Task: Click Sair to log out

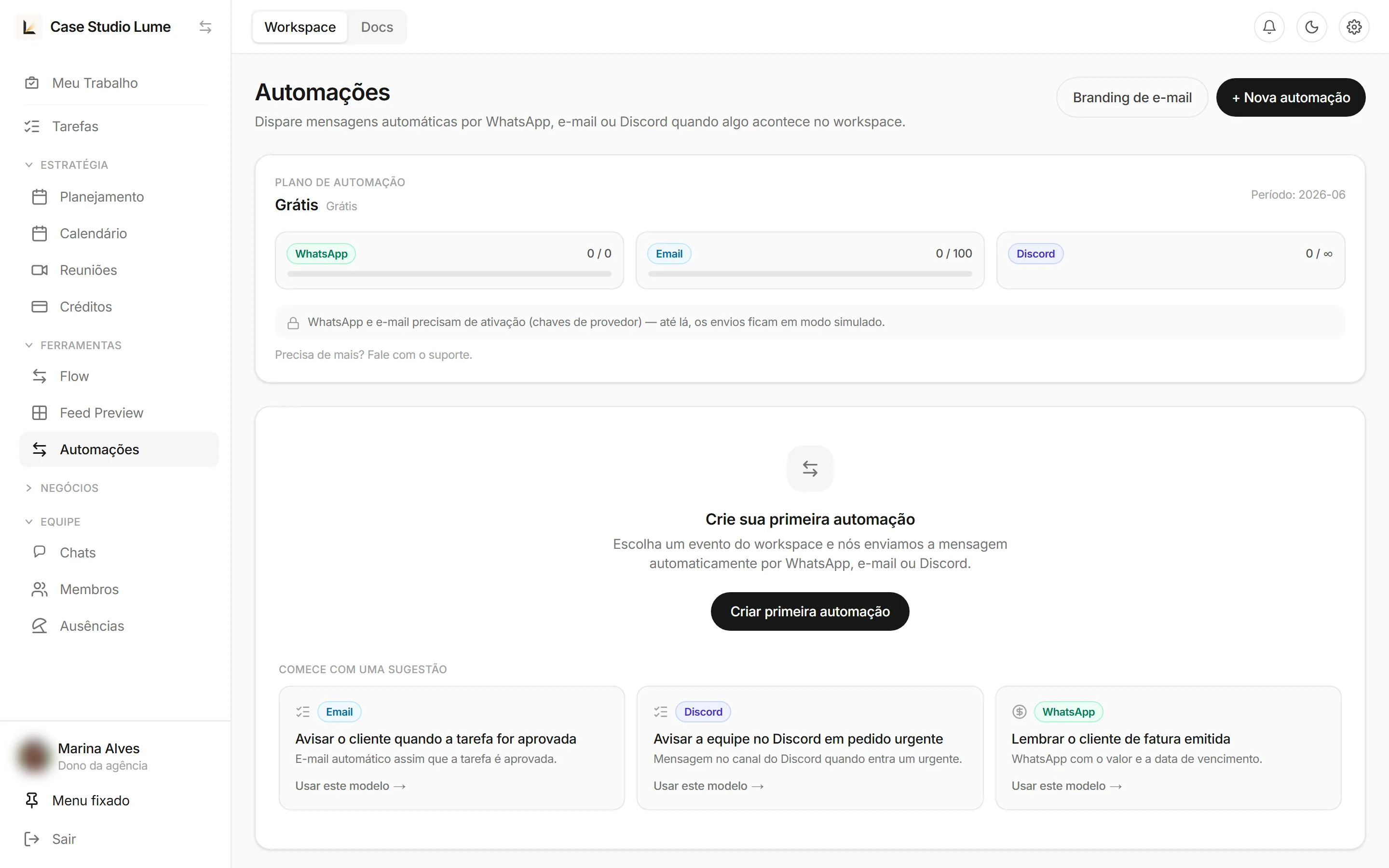Action: coord(119,839)
